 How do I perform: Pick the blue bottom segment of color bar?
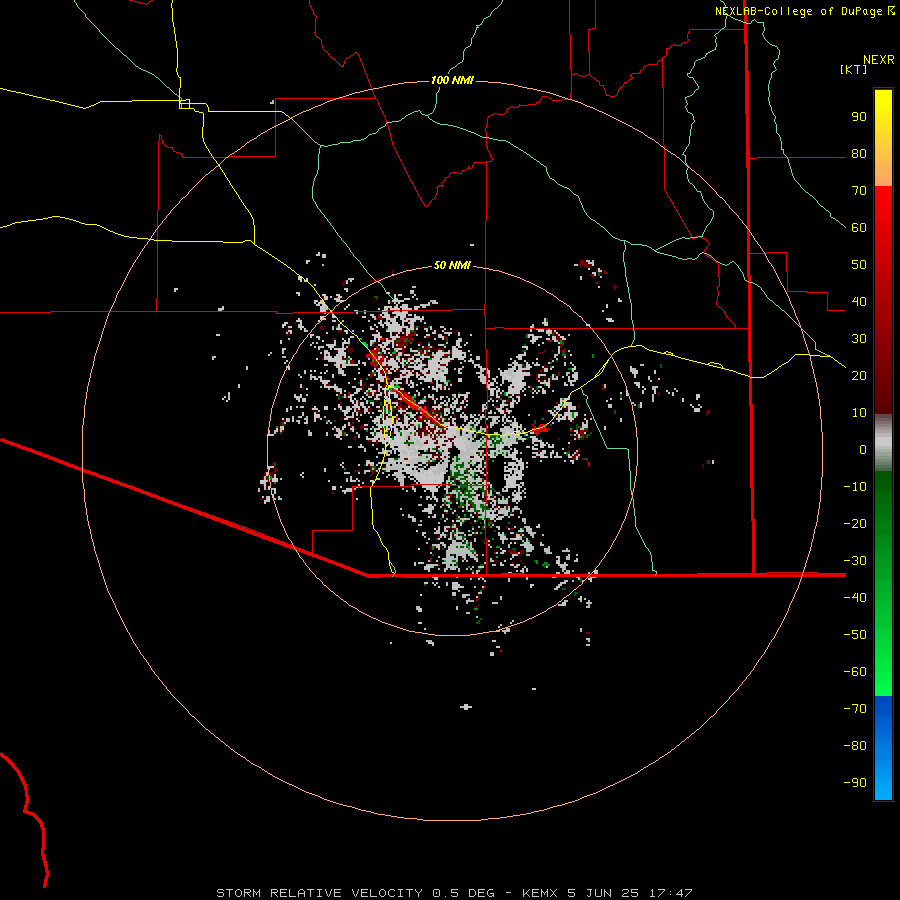pyautogui.click(x=883, y=748)
